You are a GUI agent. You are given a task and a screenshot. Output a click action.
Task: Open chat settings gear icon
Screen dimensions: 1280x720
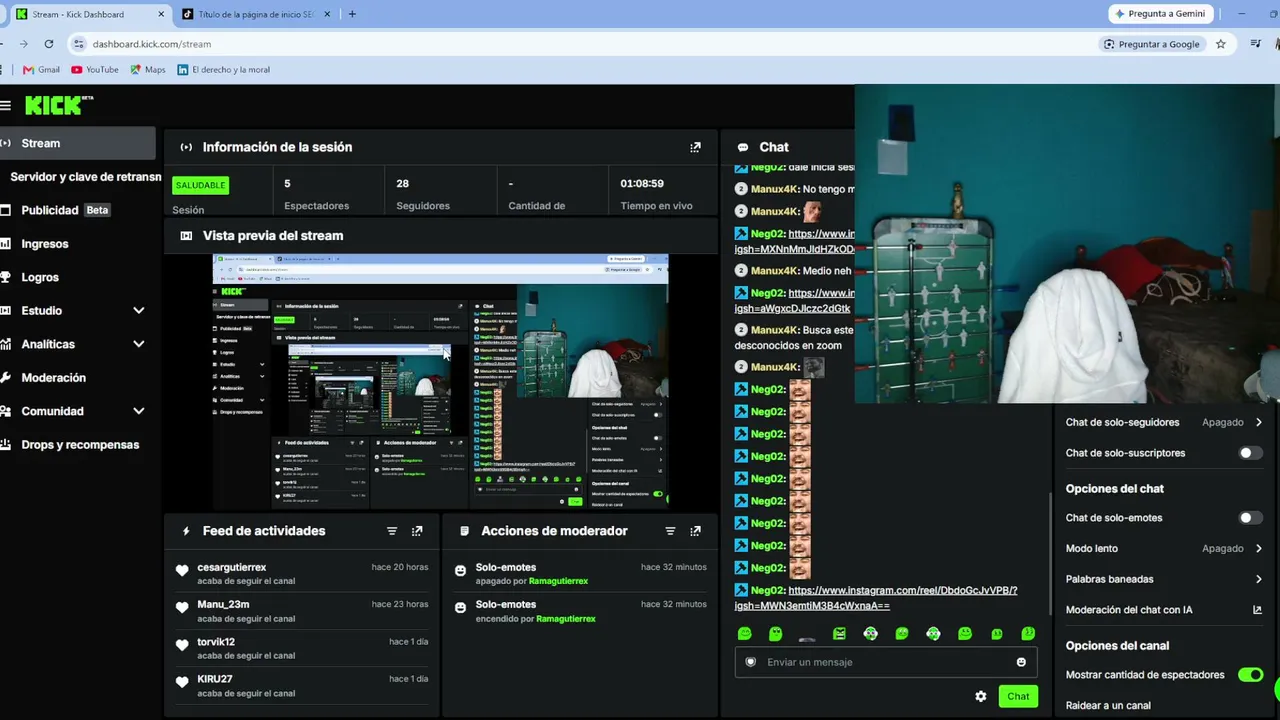(x=981, y=696)
